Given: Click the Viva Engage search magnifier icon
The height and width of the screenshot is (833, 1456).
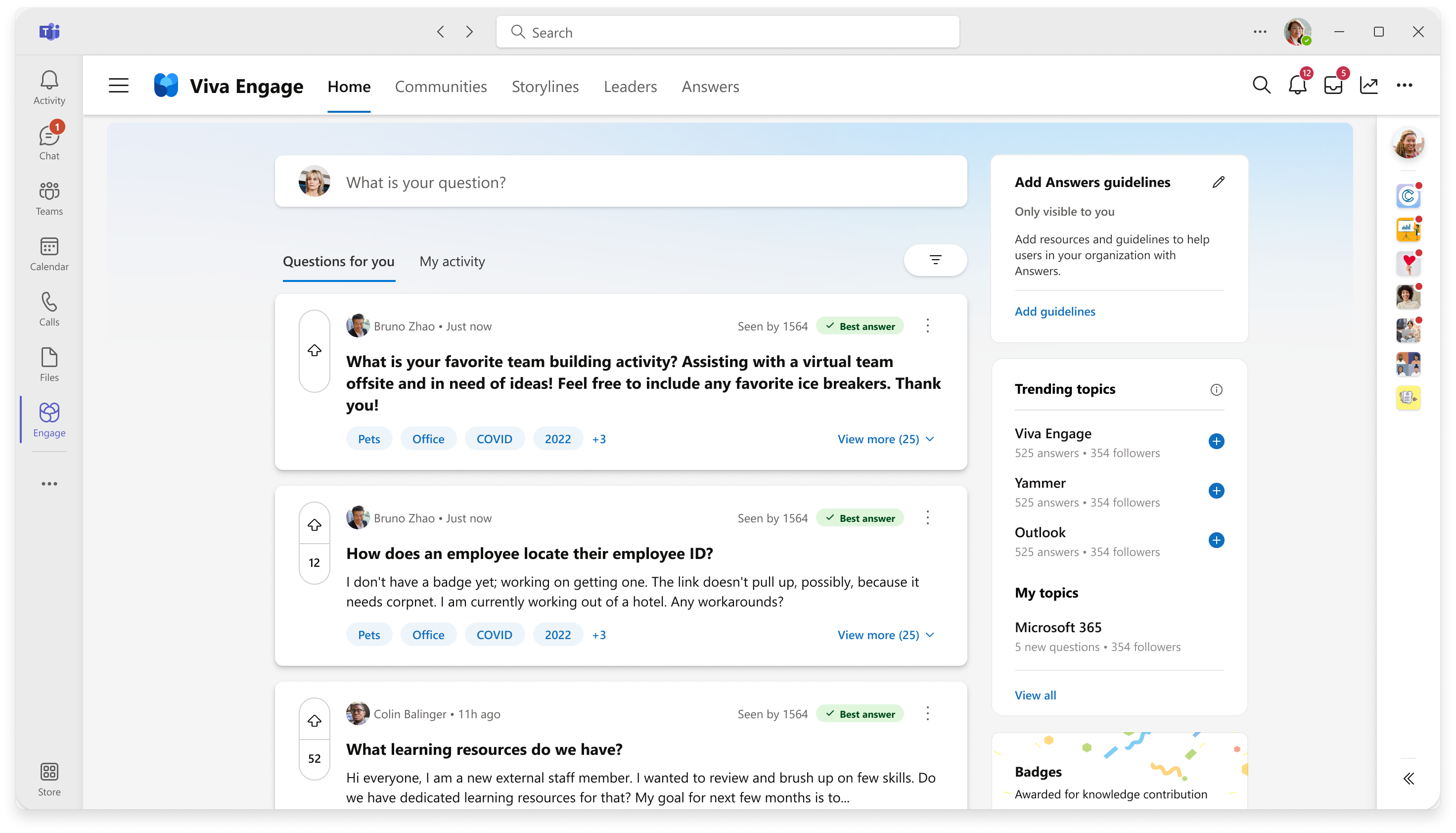Looking at the screenshot, I should 1261,85.
